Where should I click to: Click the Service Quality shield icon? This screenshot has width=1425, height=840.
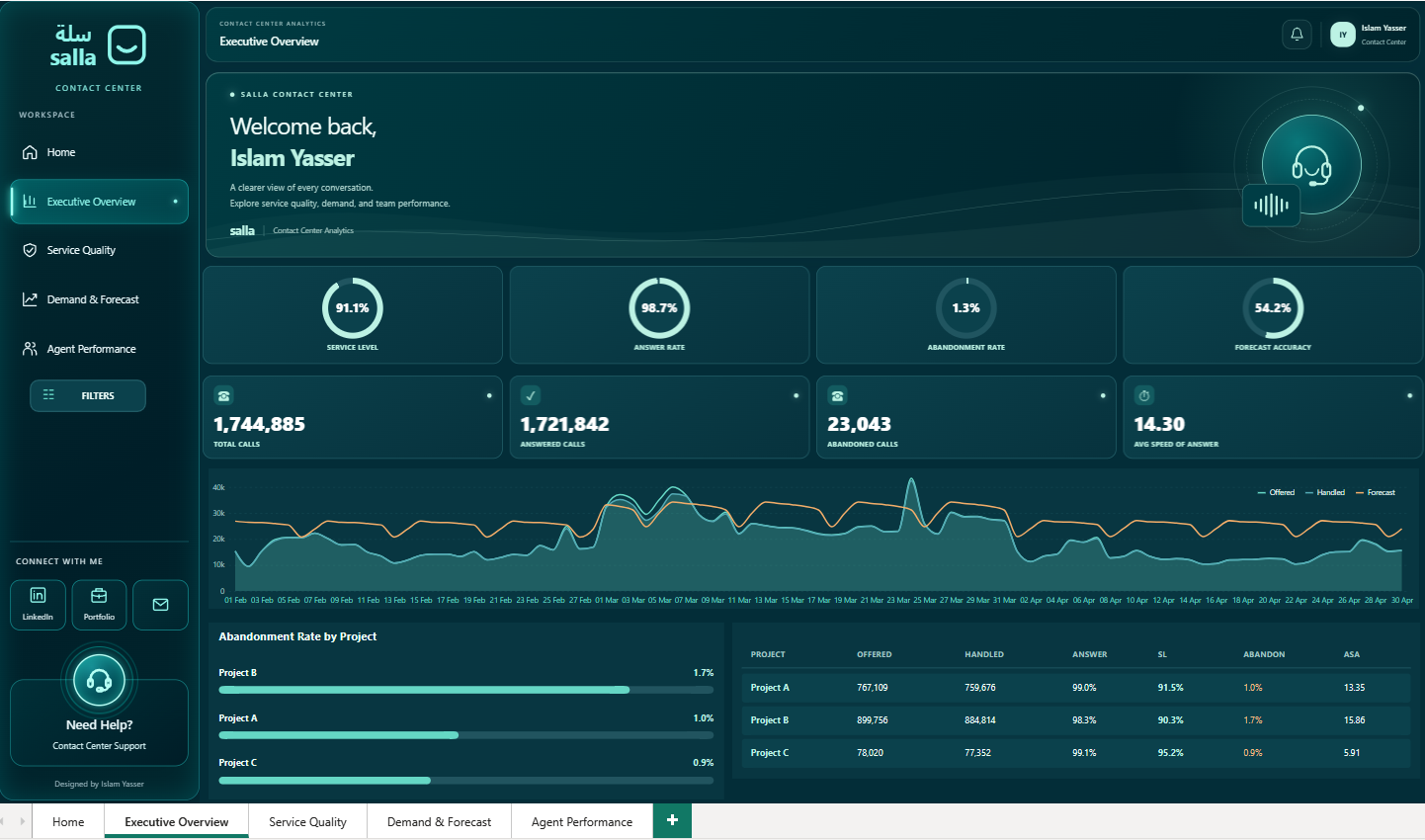tap(30, 250)
